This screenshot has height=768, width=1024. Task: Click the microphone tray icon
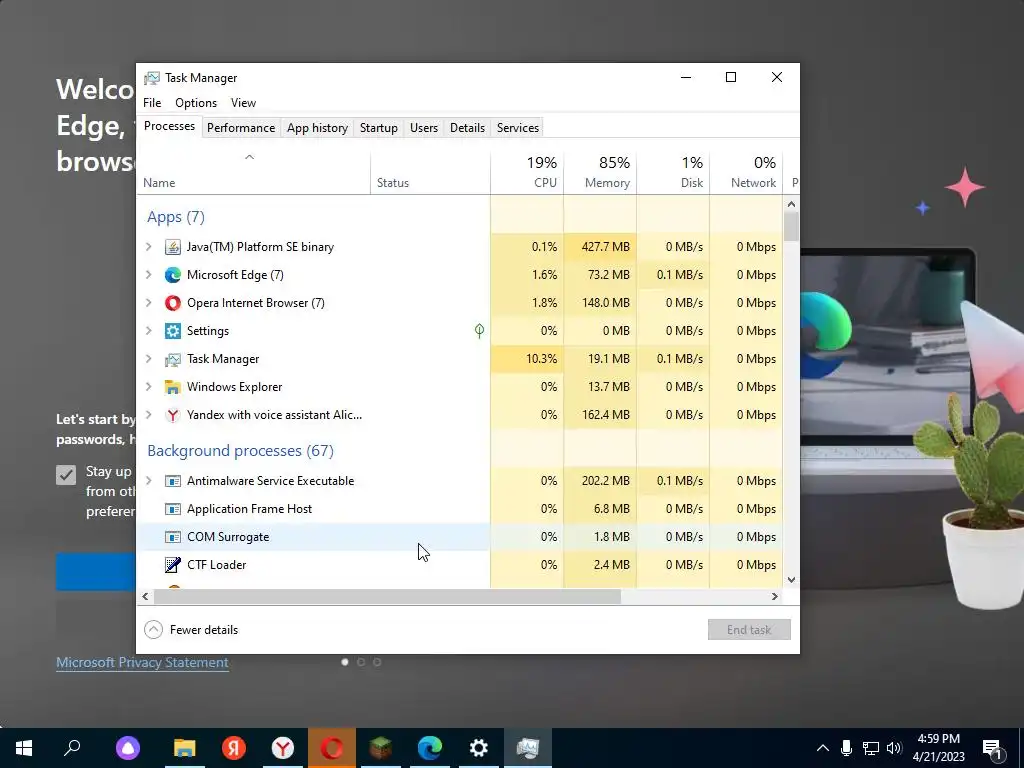pos(846,748)
